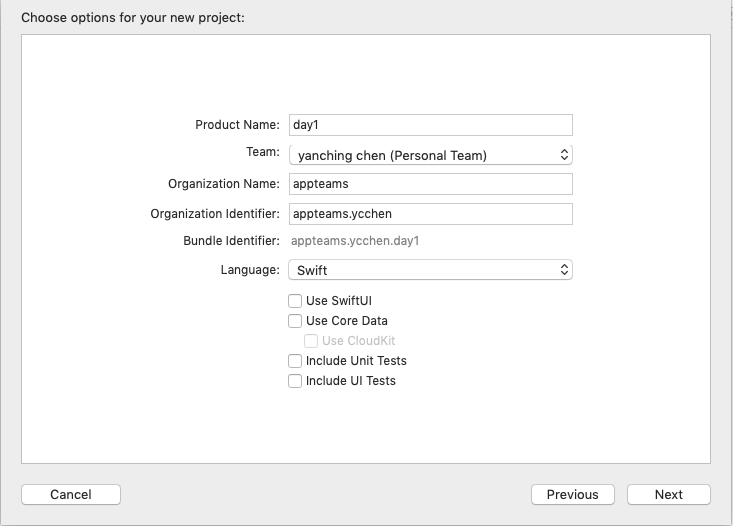Click the bundle identifier value appteams.ycchen.day1
This screenshot has width=733, height=526.
[355, 241]
